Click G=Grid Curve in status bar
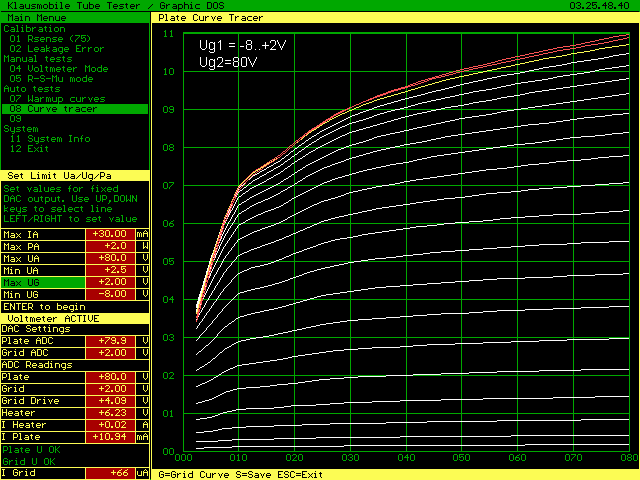Screen dimensions: 640x480 193,474
